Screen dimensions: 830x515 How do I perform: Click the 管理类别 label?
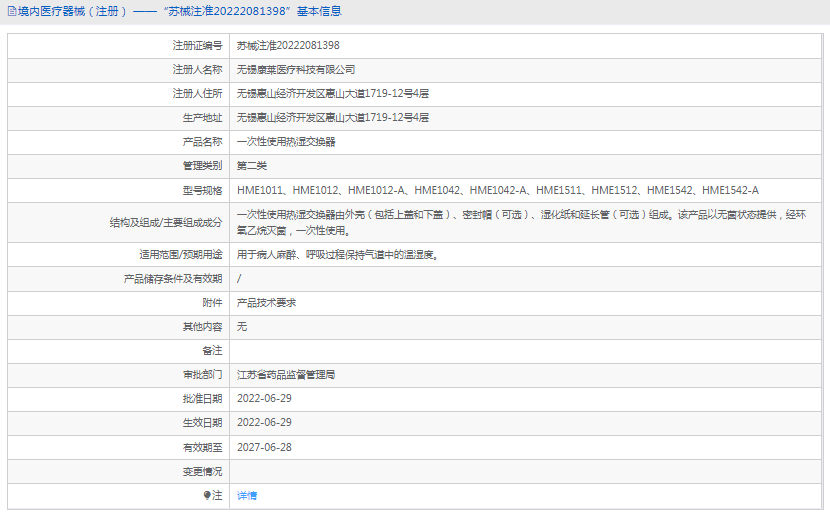point(203,166)
